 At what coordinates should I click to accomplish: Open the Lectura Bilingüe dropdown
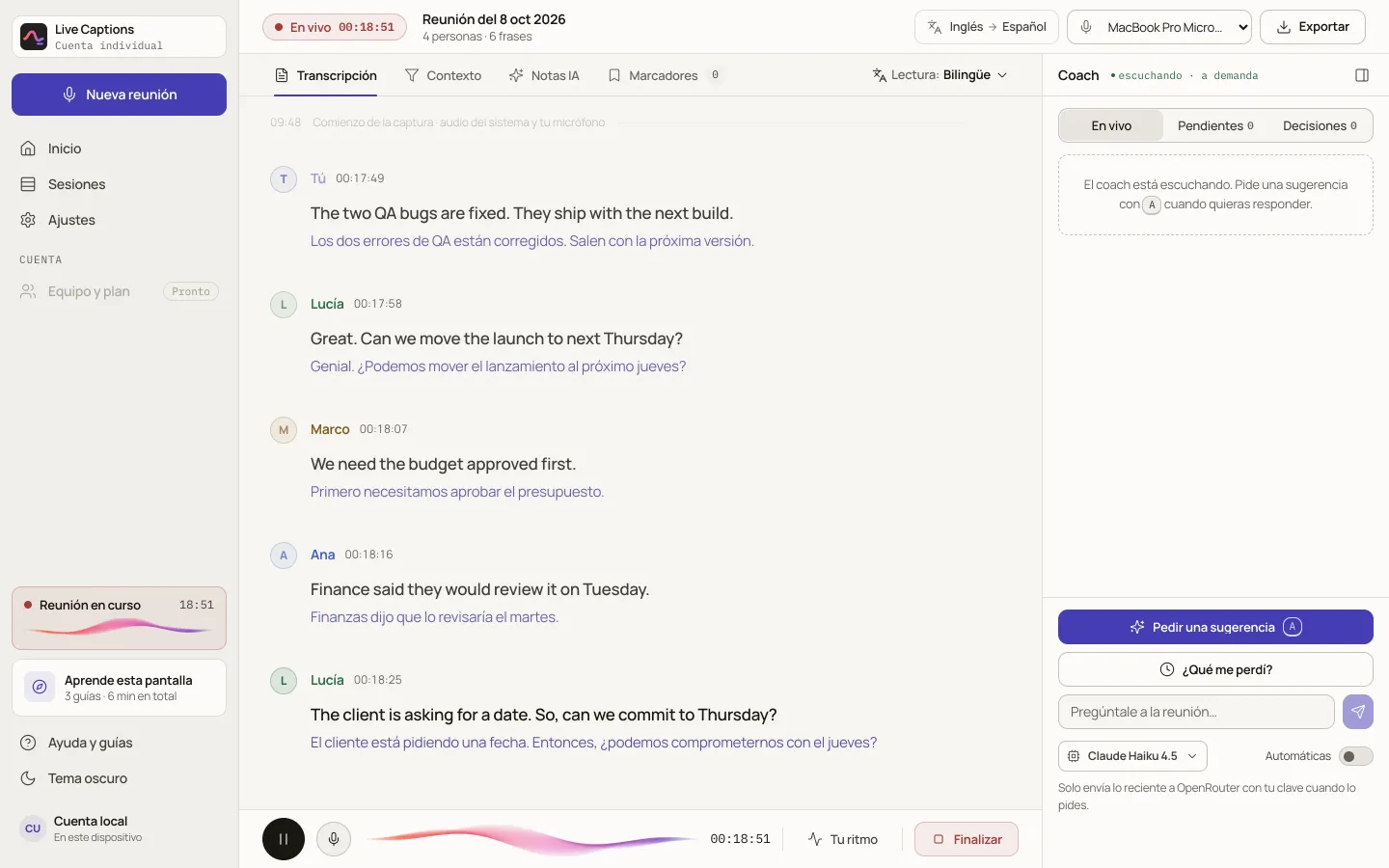(x=940, y=75)
